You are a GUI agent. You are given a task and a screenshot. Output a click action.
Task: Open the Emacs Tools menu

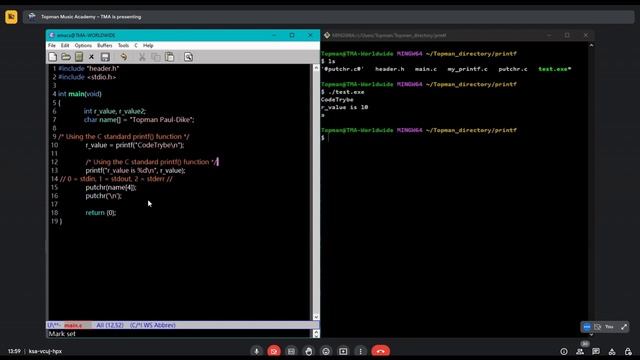[123, 46]
